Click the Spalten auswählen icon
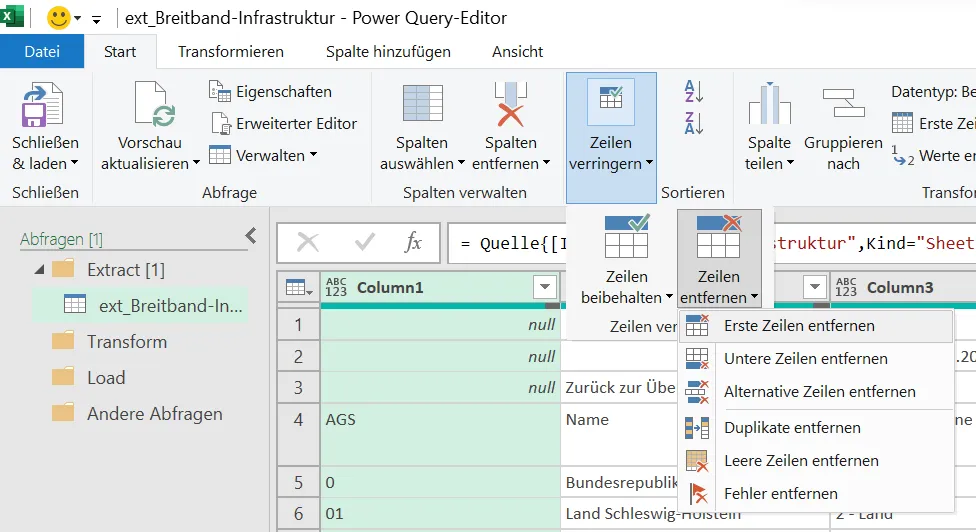This screenshot has height=532, width=976. [423, 103]
